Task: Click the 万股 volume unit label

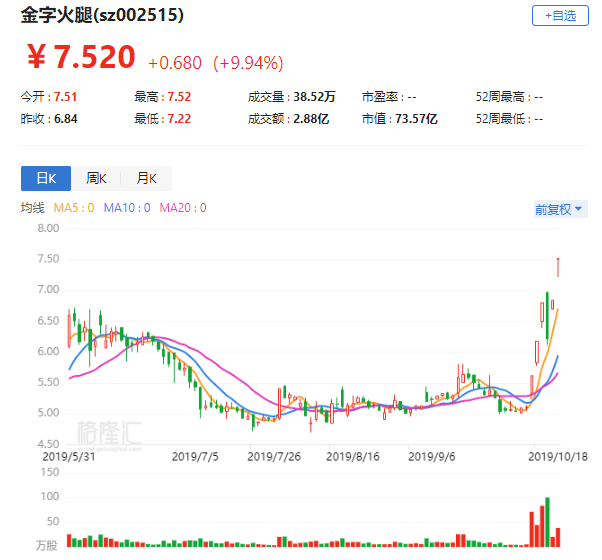Action: click(x=46, y=545)
